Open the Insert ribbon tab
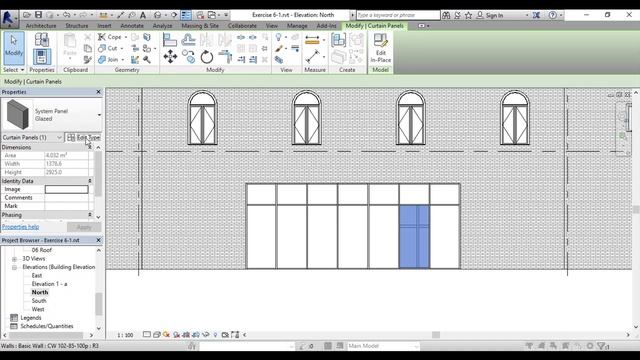Screen dimensions: 640x360 pos(104,26)
